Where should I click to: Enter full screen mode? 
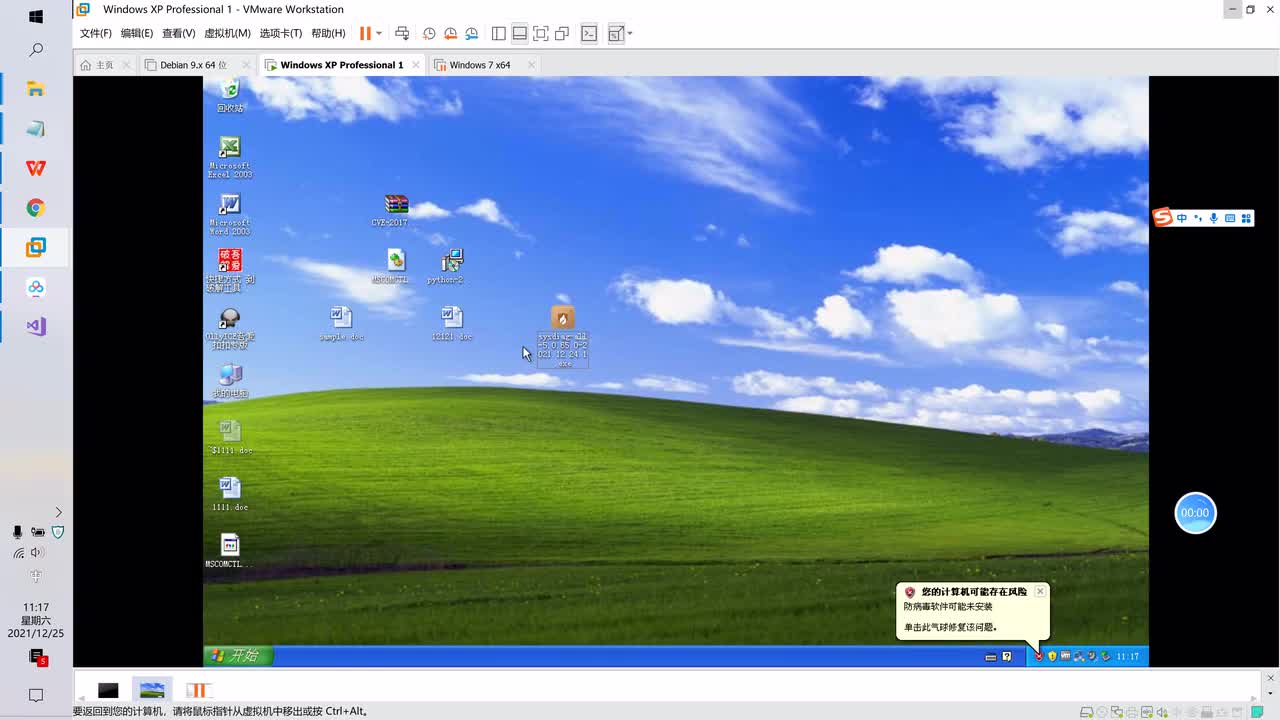[541, 33]
